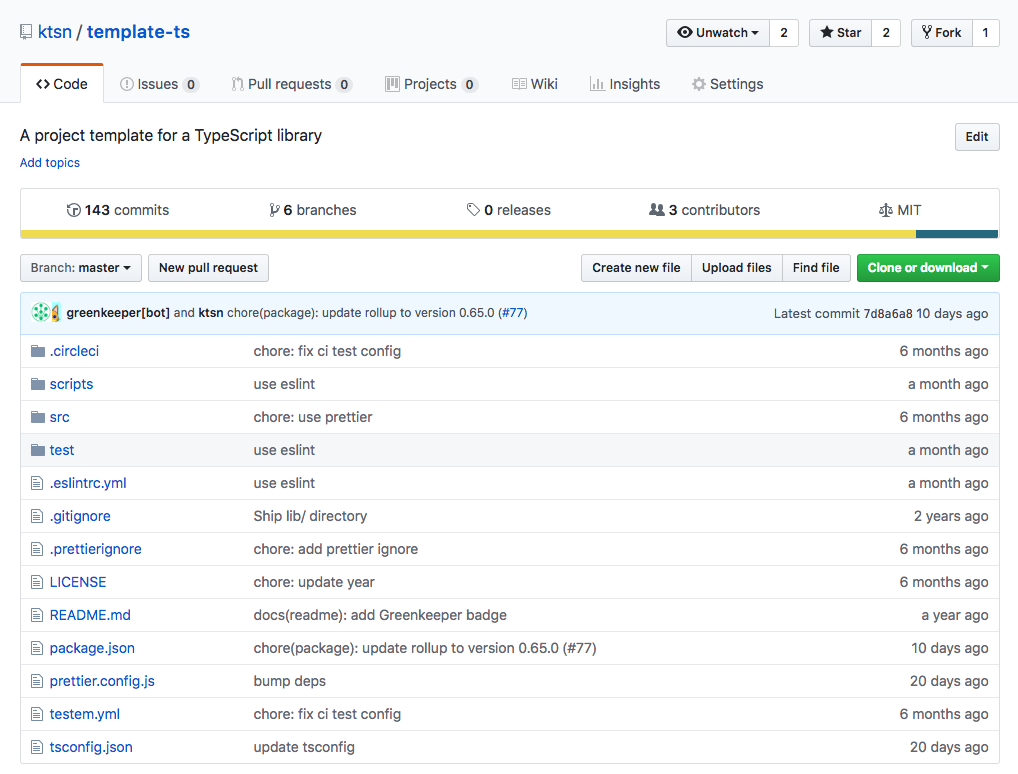This screenshot has width=1018, height=774.
Task: Click 'docs(readme): add Greenkeeper badge' commit message
Action: point(380,615)
